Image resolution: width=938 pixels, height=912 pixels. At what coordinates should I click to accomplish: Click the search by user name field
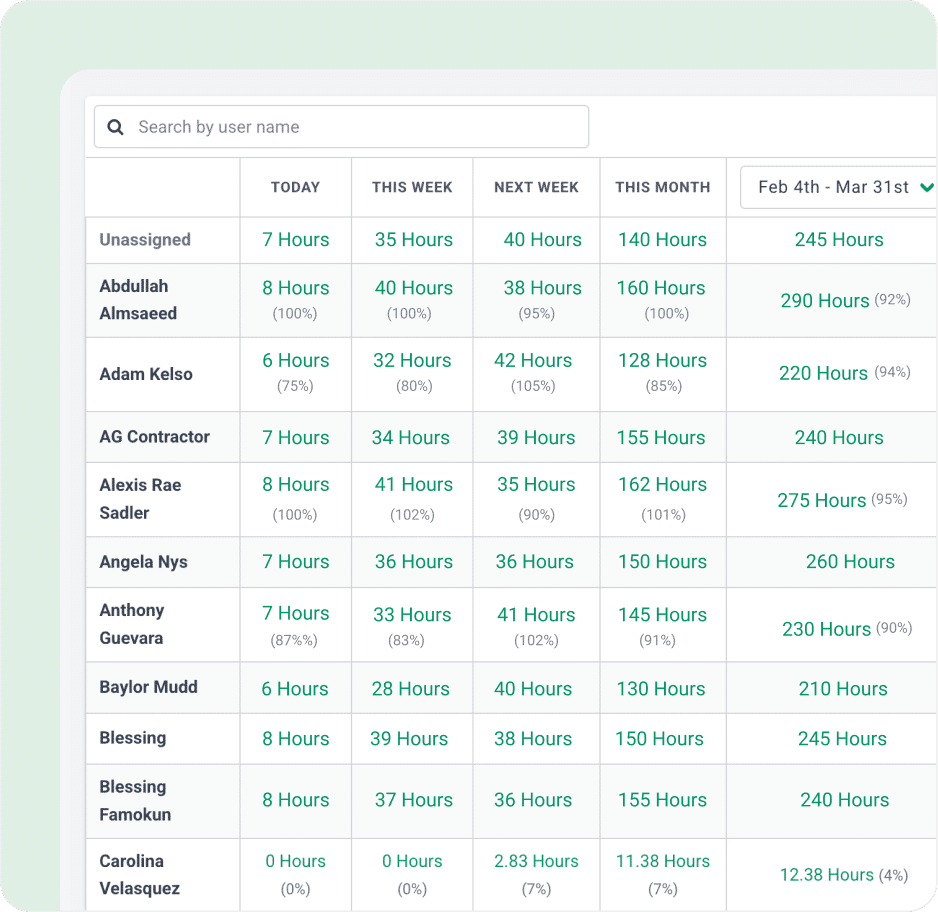click(x=340, y=126)
